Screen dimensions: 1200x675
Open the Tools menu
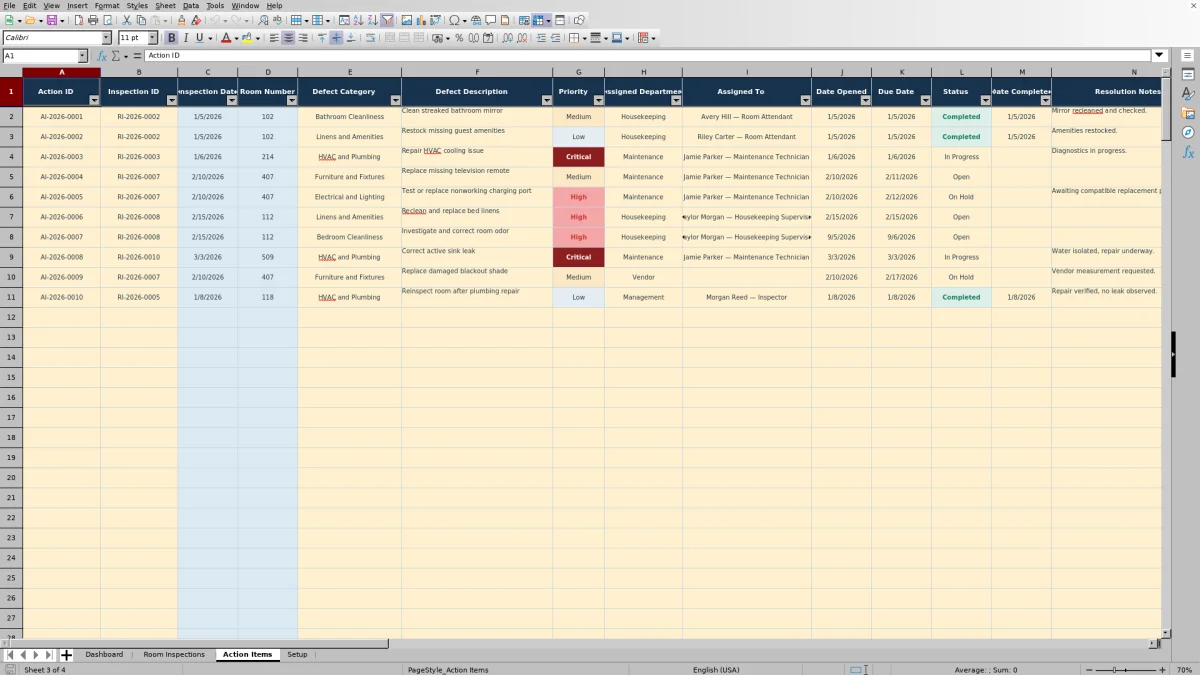pos(215,6)
